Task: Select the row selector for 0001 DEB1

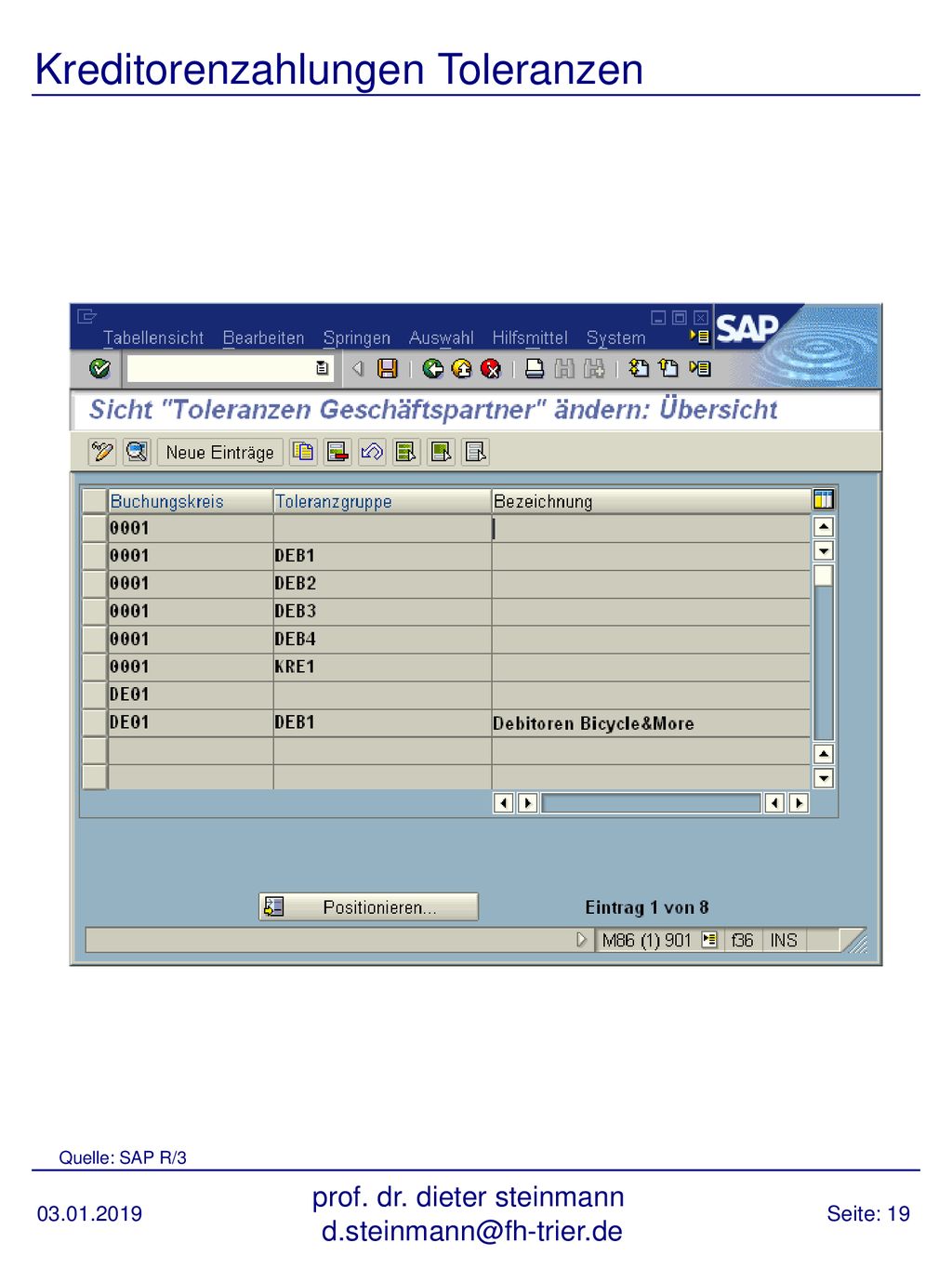Action: (95, 556)
